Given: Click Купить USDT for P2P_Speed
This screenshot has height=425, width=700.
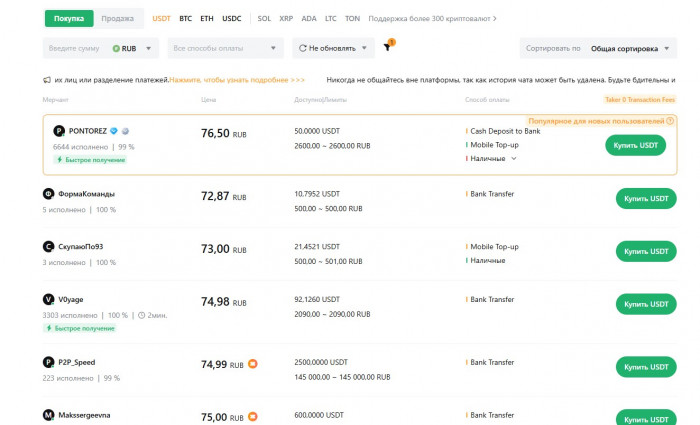Looking at the screenshot, I should coord(646,367).
